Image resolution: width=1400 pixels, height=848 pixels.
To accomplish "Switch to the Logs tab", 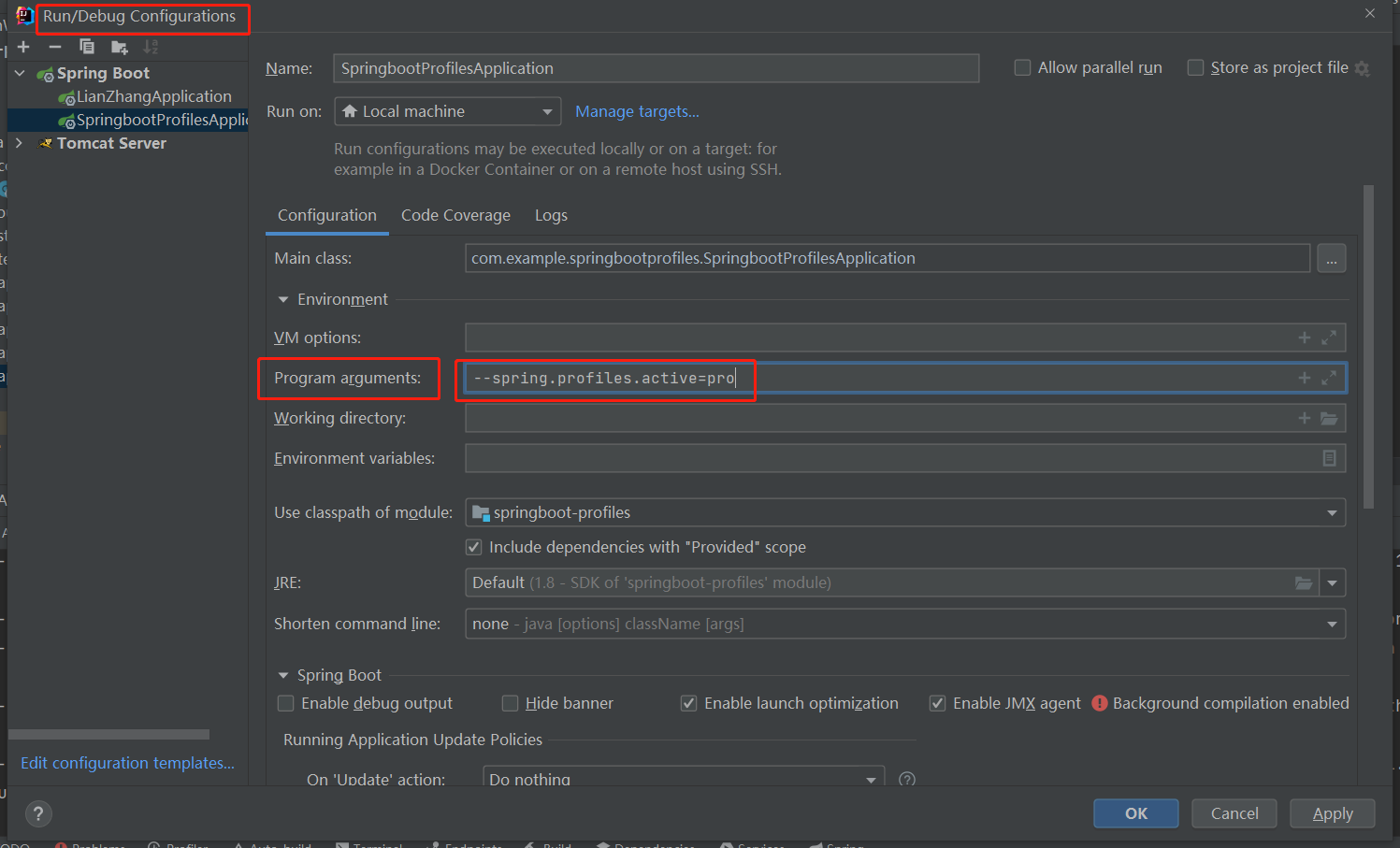I will point(551,215).
